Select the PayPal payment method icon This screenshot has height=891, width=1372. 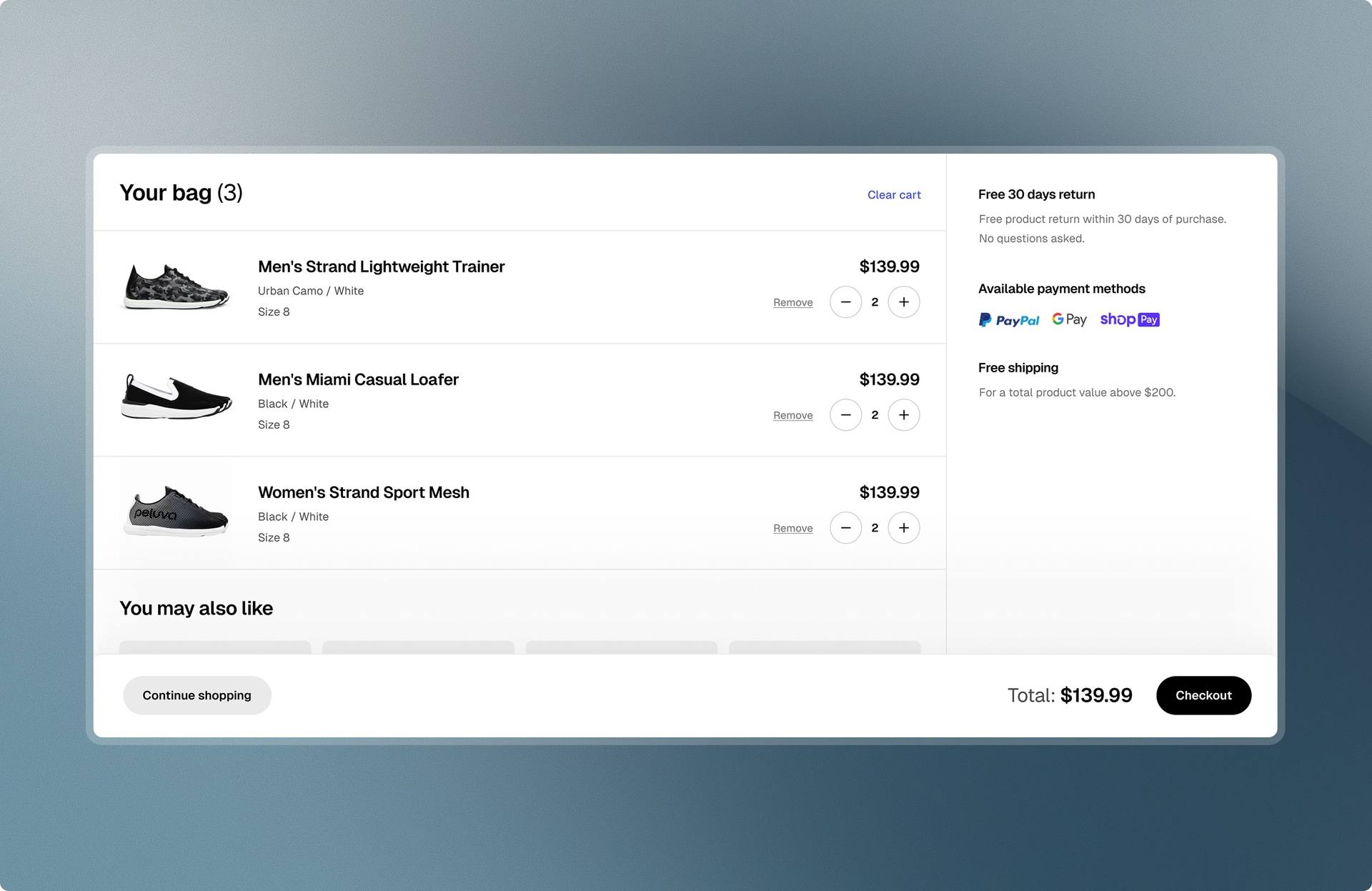coord(1009,319)
